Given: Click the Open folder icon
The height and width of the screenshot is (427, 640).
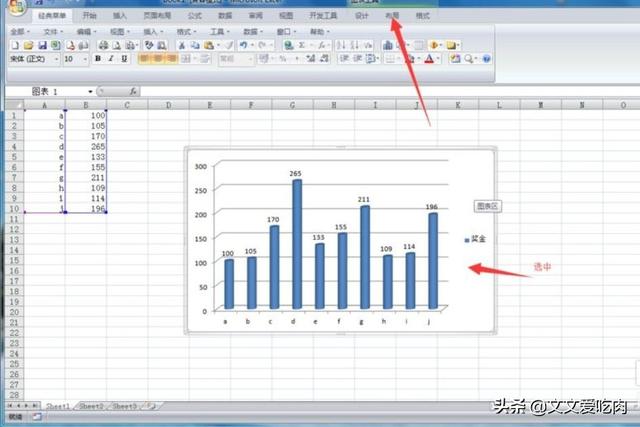Looking at the screenshot, I should click(28, 45).
